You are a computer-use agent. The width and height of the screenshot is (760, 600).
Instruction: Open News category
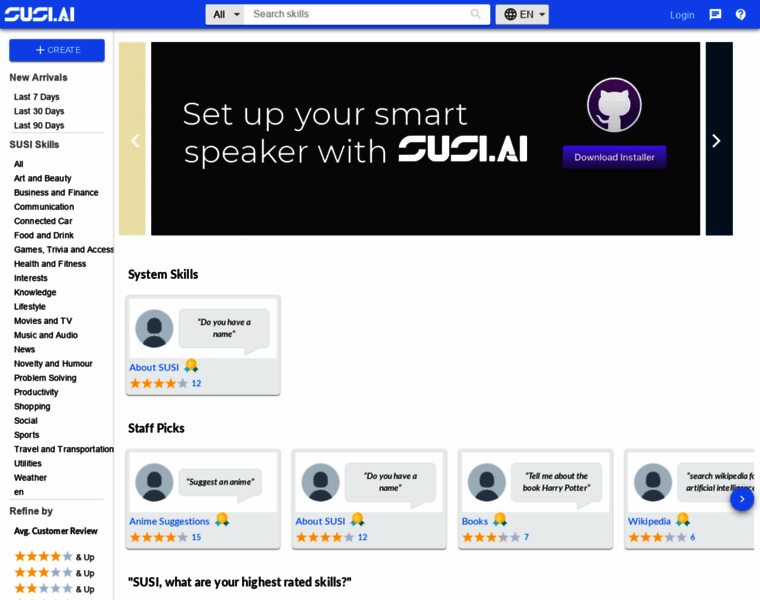pos(24,349)
